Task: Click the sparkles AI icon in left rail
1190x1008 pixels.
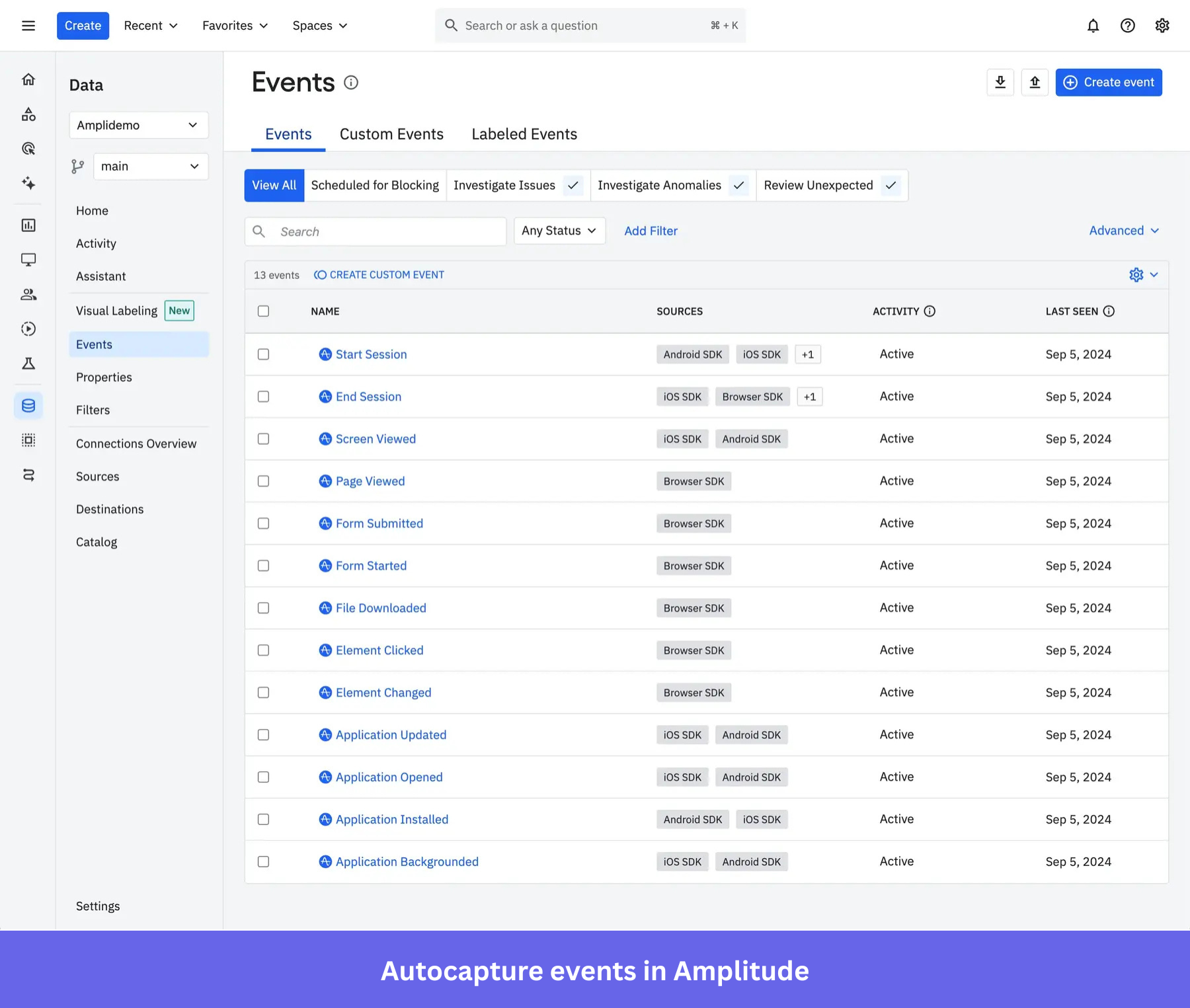Action: tap(28, 183)
